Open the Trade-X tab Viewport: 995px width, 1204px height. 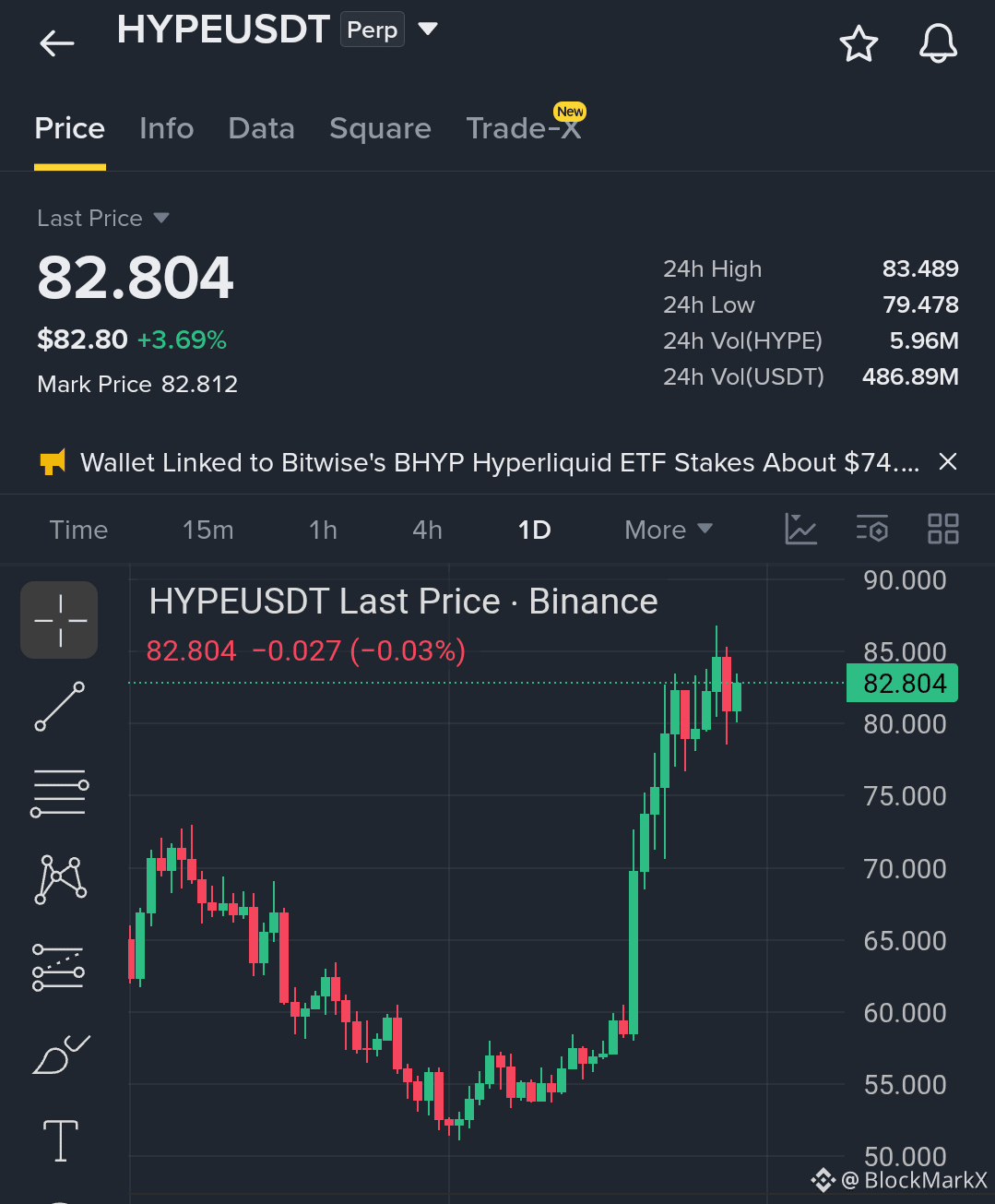point(524,128)
